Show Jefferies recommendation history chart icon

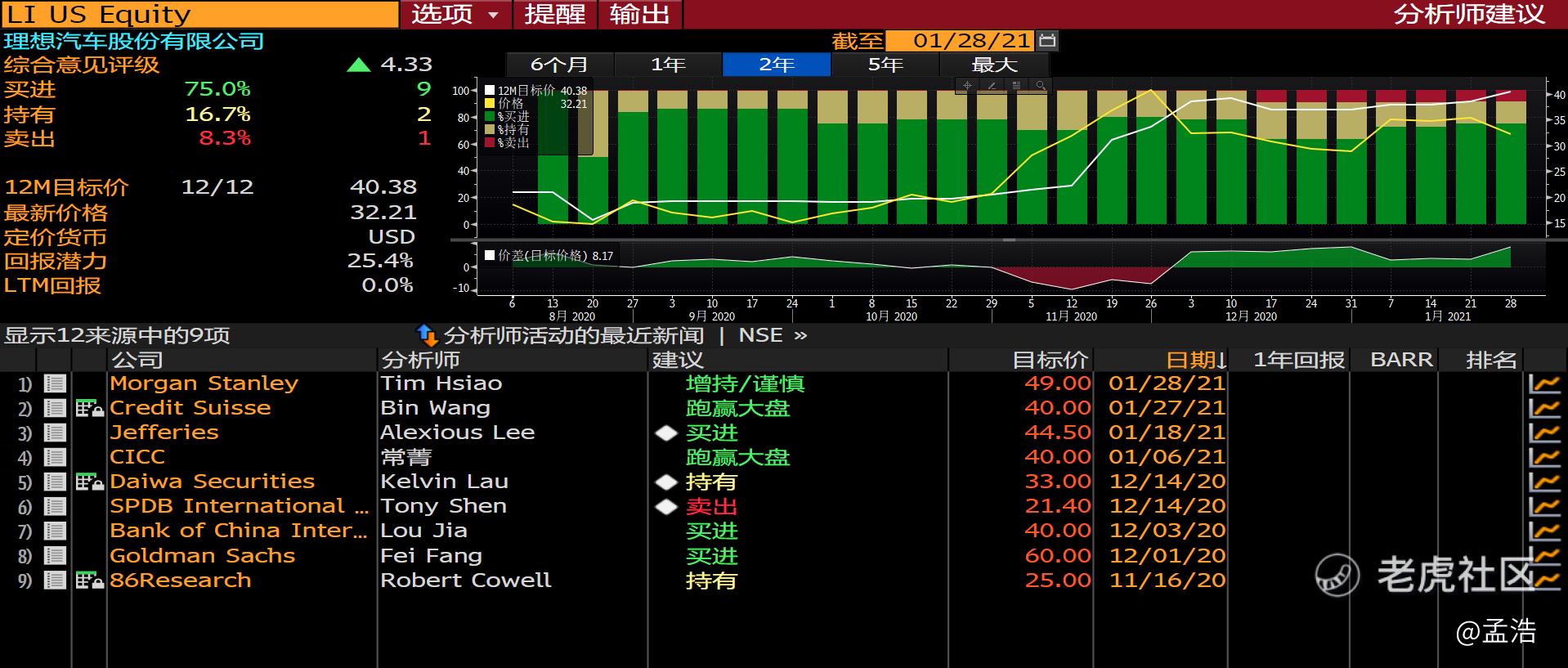1545,433
